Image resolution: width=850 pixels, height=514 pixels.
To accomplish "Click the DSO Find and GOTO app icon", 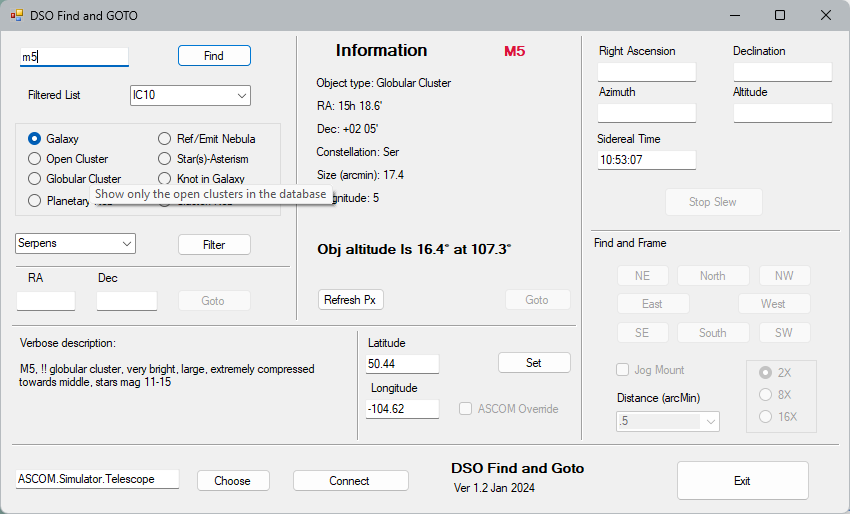I will click(17, 15).
